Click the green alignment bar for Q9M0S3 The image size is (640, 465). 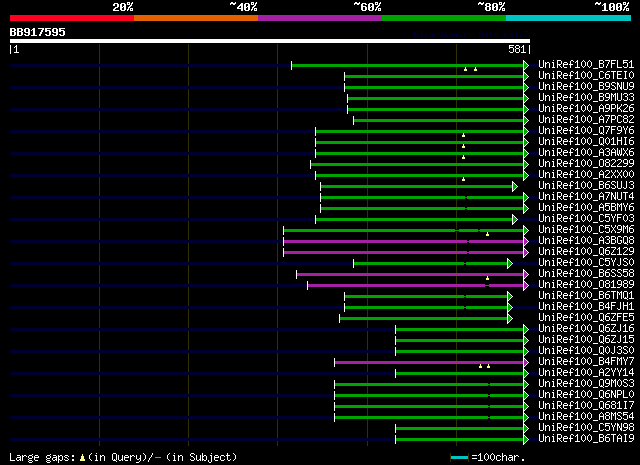click(x=429, y=385)
